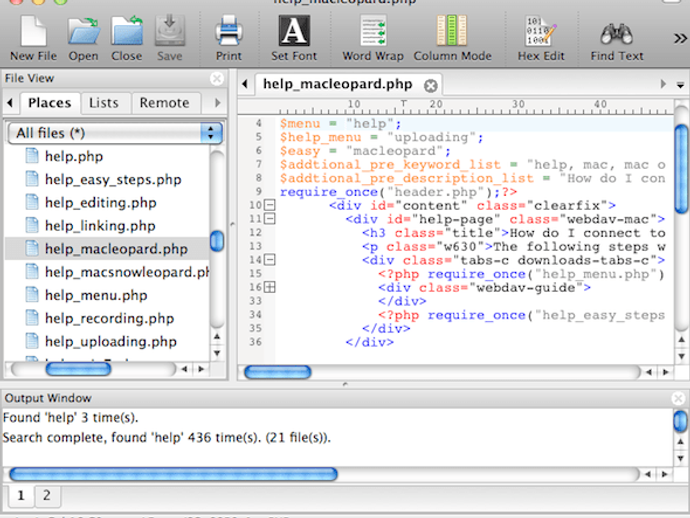Click the editor scroll-up arrow
Image resolution: width=690 pixels, height=518 pixels.
click(x=681, y=340)
